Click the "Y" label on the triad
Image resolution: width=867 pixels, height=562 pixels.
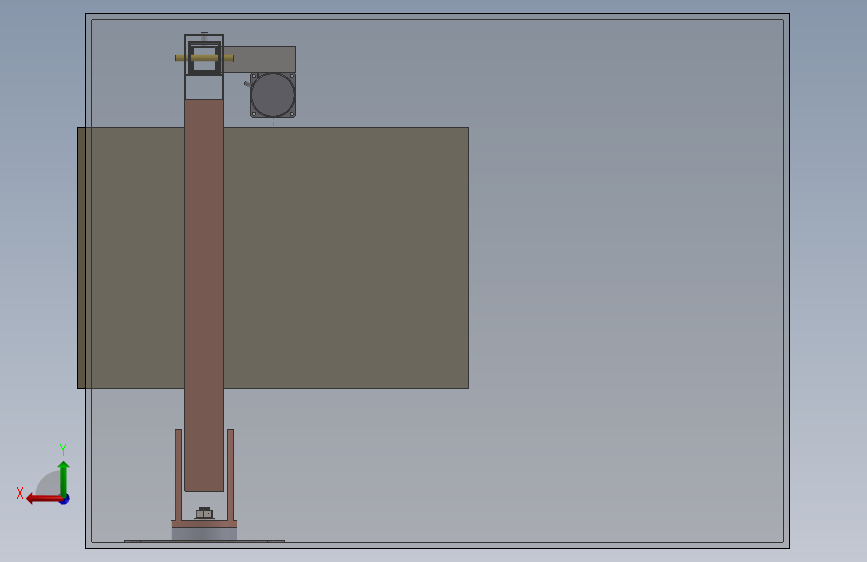63,449
